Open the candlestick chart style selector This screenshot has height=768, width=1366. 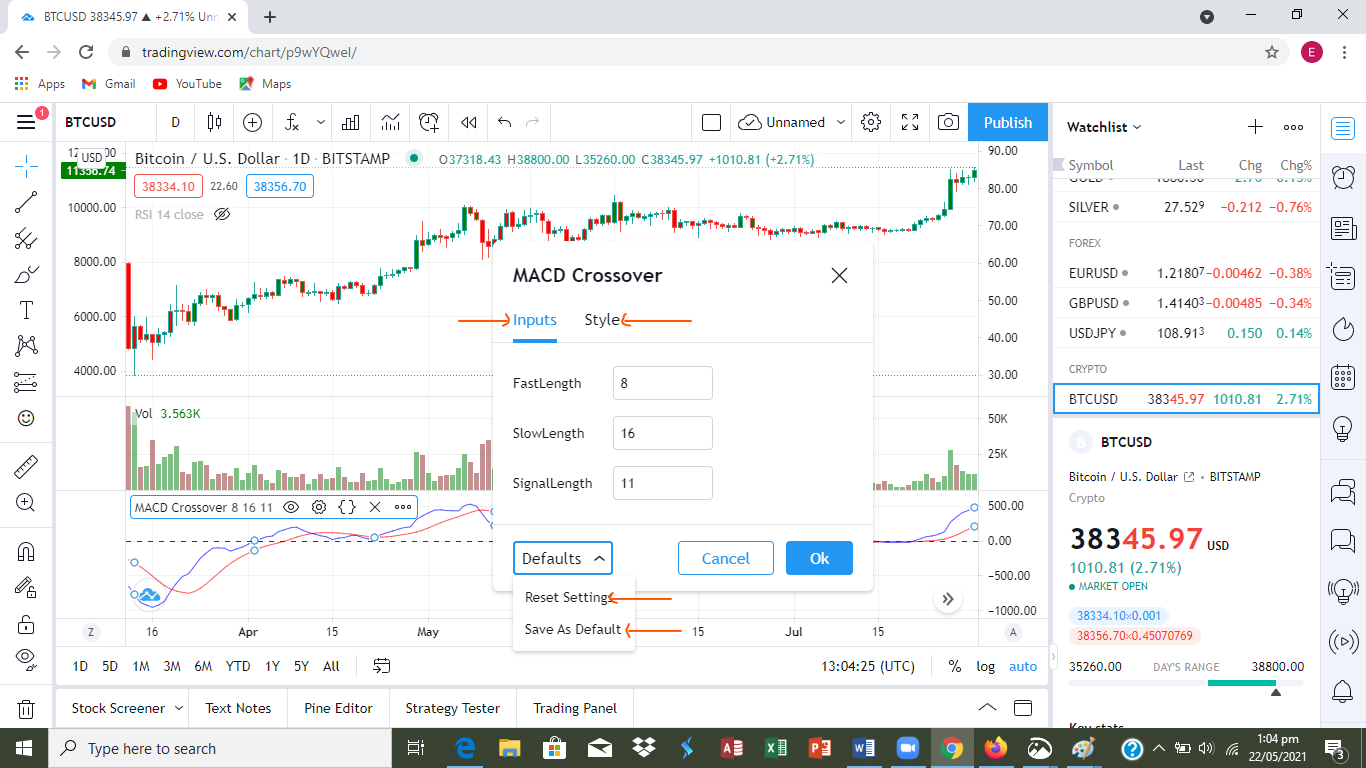click(214, 122)
